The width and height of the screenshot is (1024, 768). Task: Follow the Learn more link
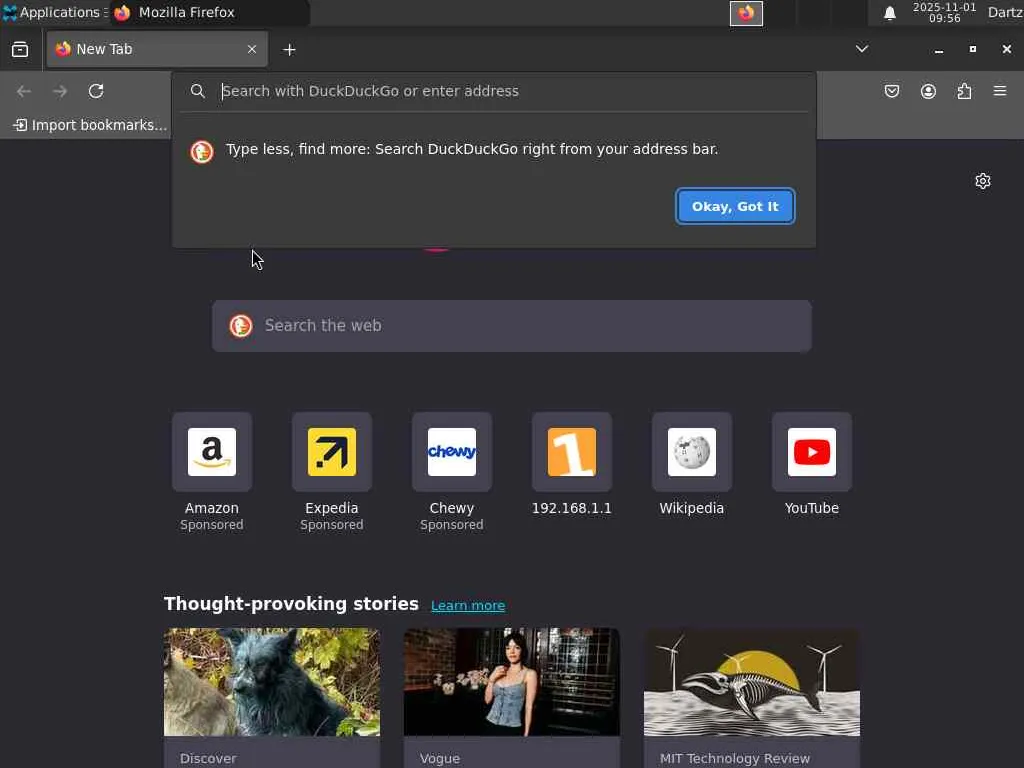click(468, 605)
